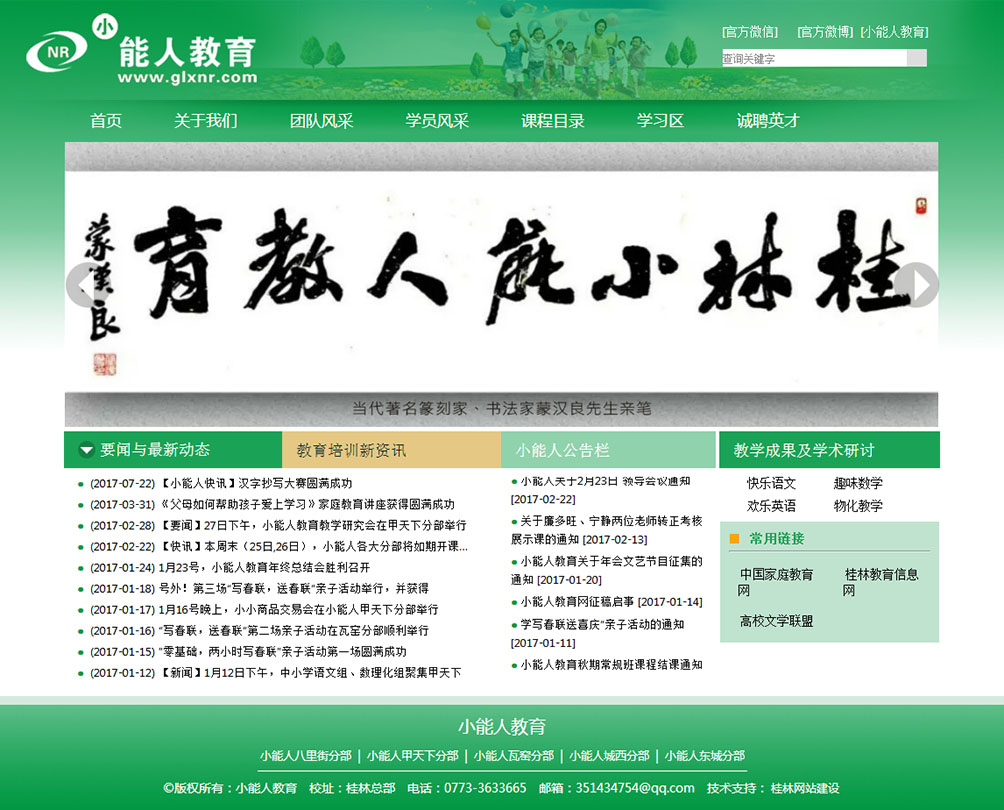Viewport: 1004px width, 810px height.
Task: Click the search submit button
Action: click(916, 58)
